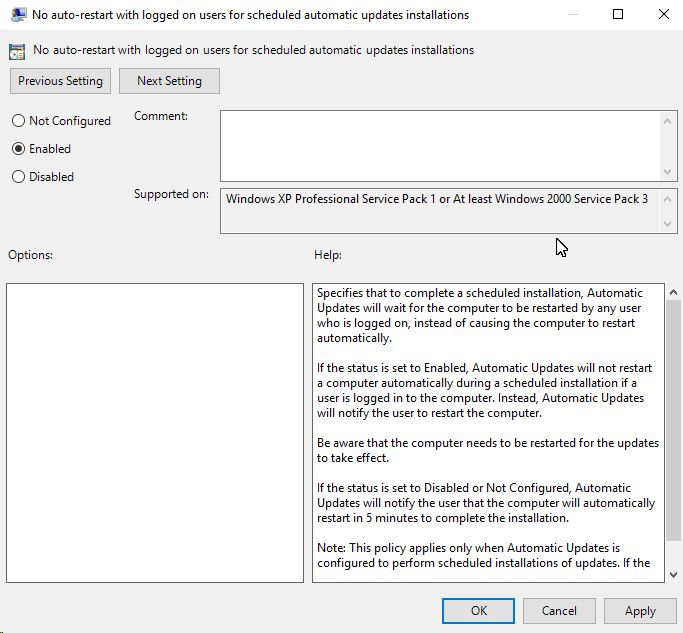The width and height of the screenshot is (683, 633).
Task: Click the Cancel button
Action: (559, 611)
